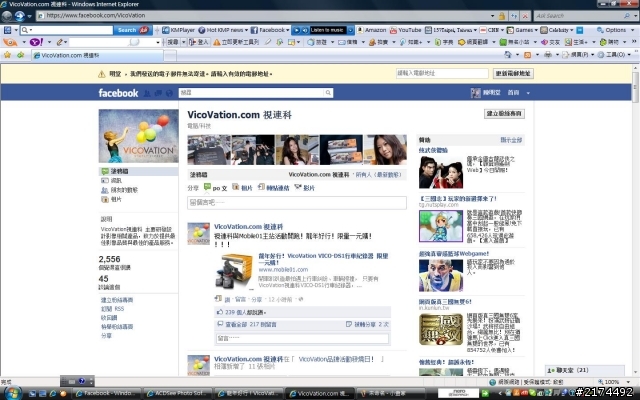The height and width of the screenshot is (400, 640).
Task: Open the www.mobile01.com link
Action: click(x=283, y=270)
